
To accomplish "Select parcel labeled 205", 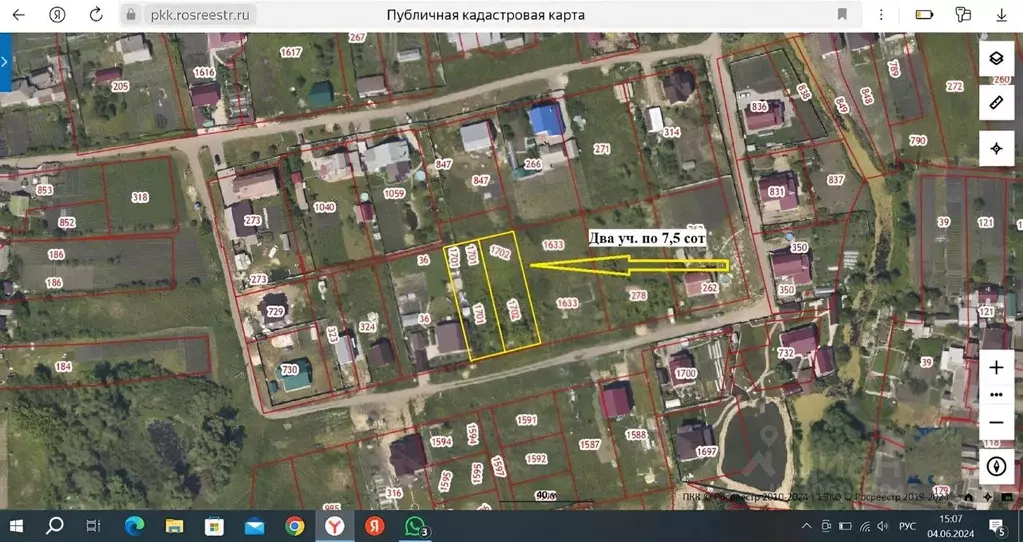I will (120, 87).
